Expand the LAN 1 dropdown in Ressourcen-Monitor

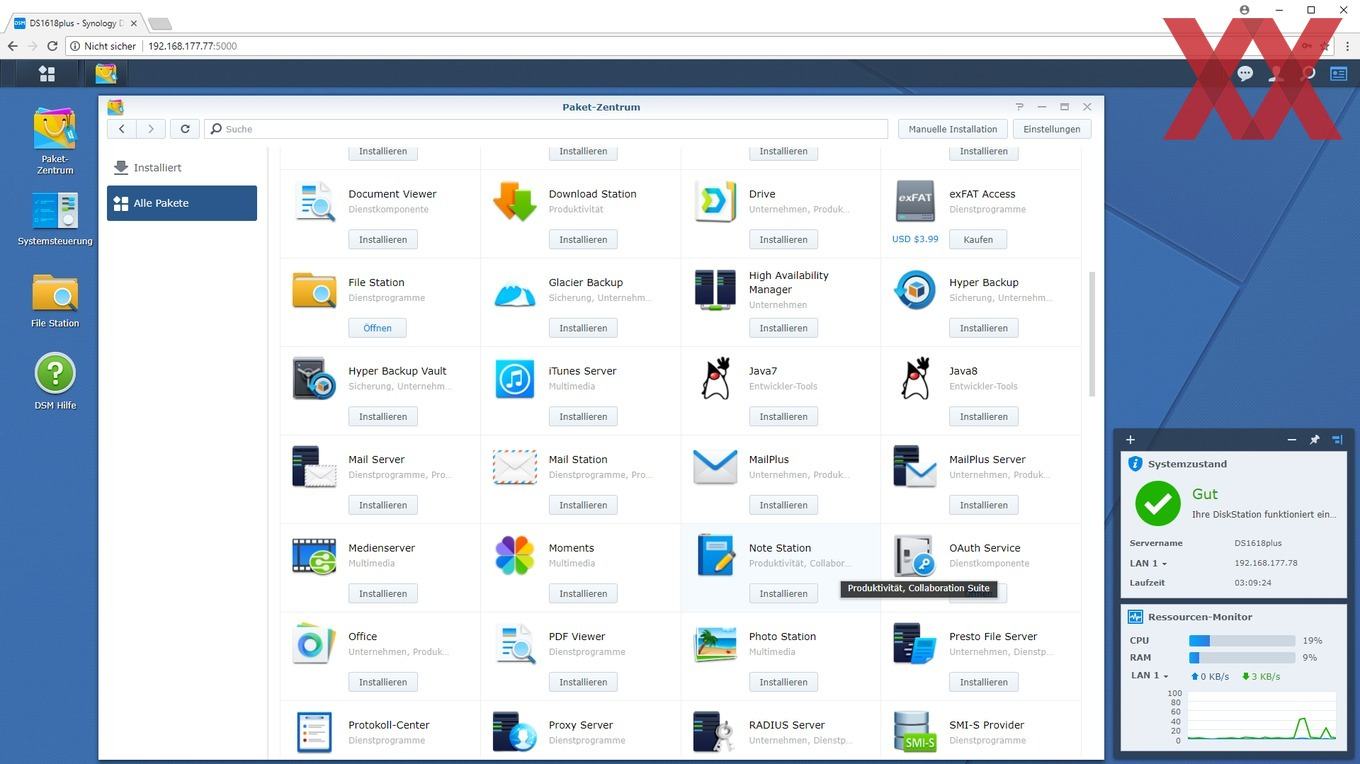(x=1150, y=675)
